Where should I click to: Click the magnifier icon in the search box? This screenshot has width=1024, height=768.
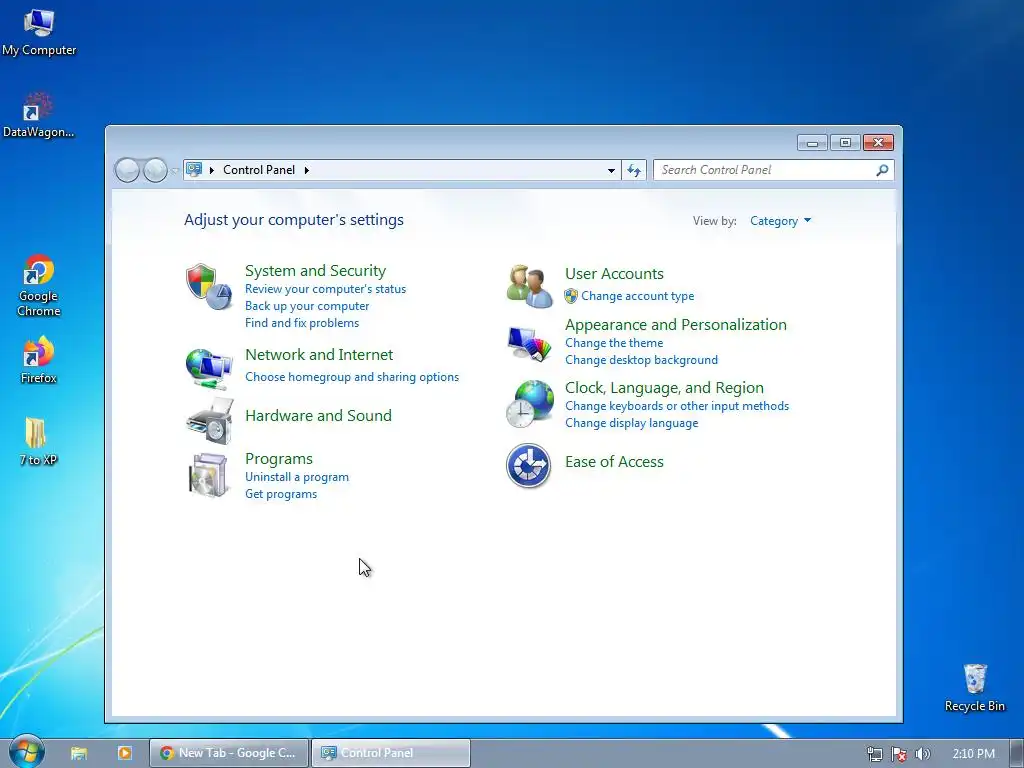click(882, 170)
